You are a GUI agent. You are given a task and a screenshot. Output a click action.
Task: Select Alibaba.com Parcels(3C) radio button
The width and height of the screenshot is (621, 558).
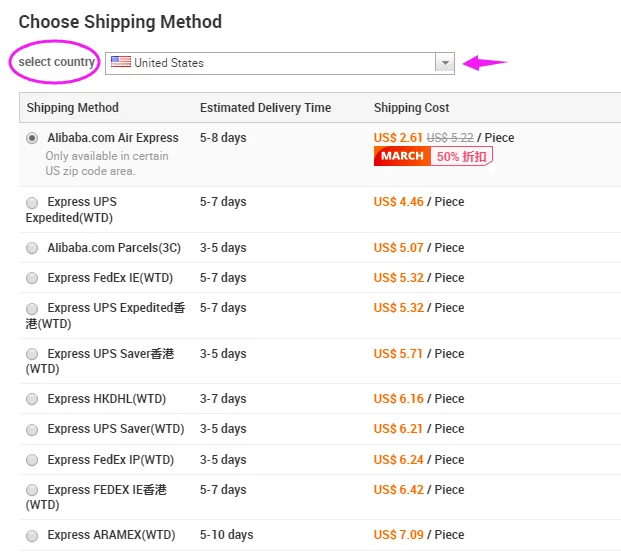pos(33,248)
